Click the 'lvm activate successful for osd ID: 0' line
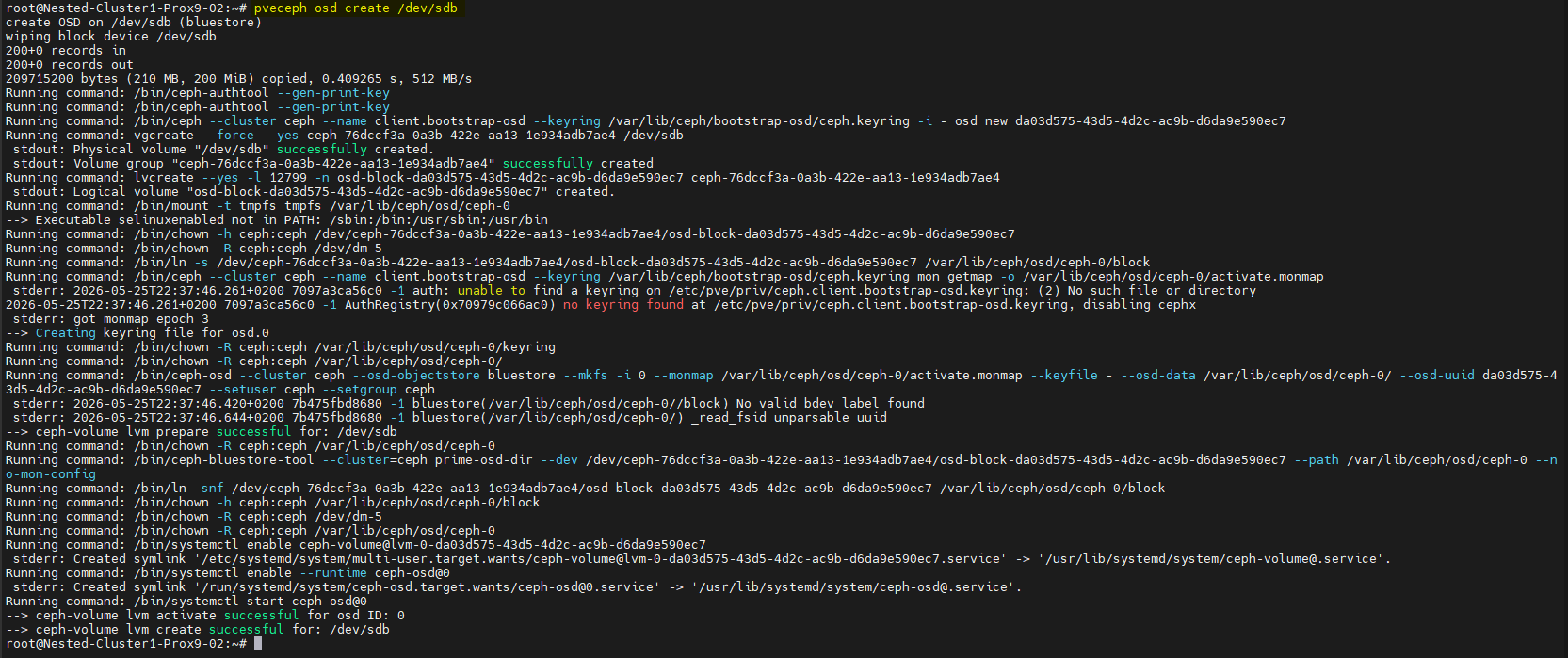This screenshot has width=1568, height=658. (205, 615)
